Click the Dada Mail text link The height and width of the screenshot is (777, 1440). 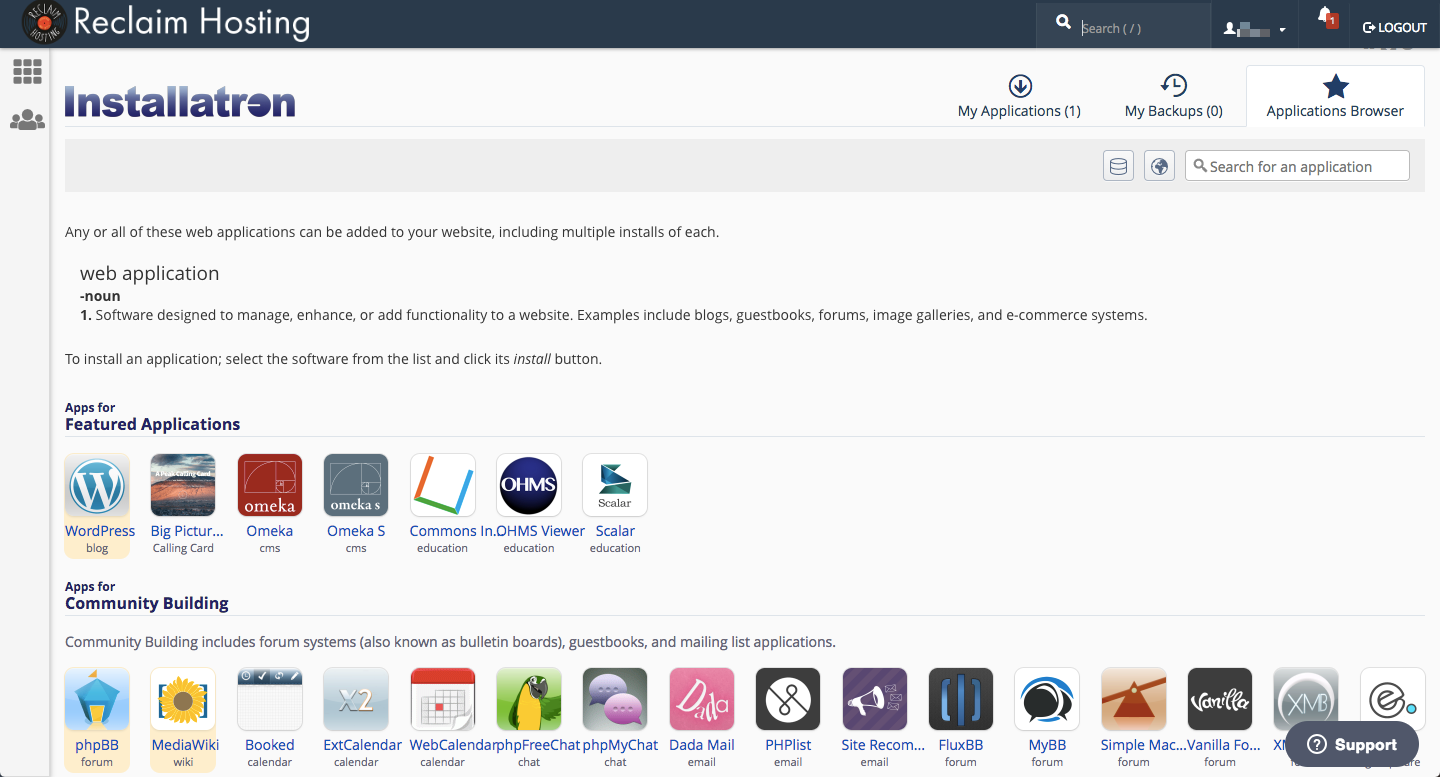tap(702, 745)
